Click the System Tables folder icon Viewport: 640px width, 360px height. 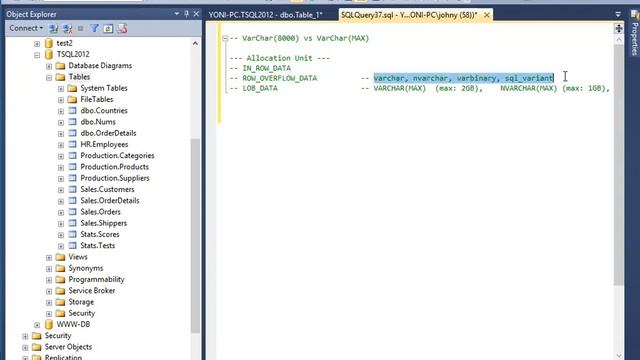(72, 88)
